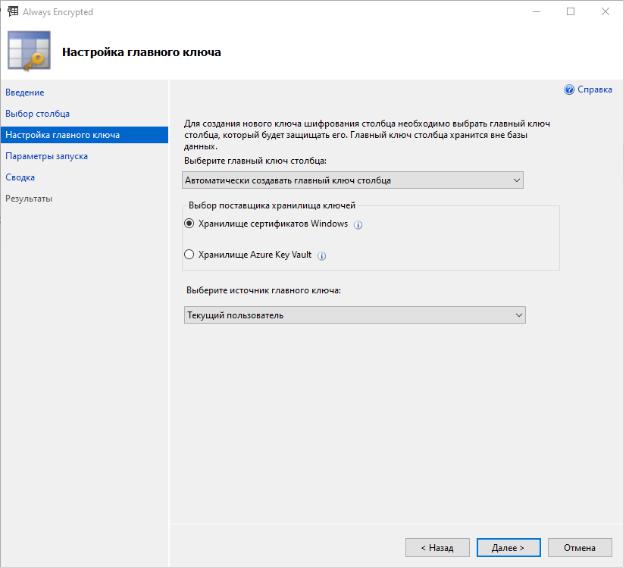Screen dimensions: 624x568
Task: Click the Настройка главного ключа page heading
Action: coord(142,52)
